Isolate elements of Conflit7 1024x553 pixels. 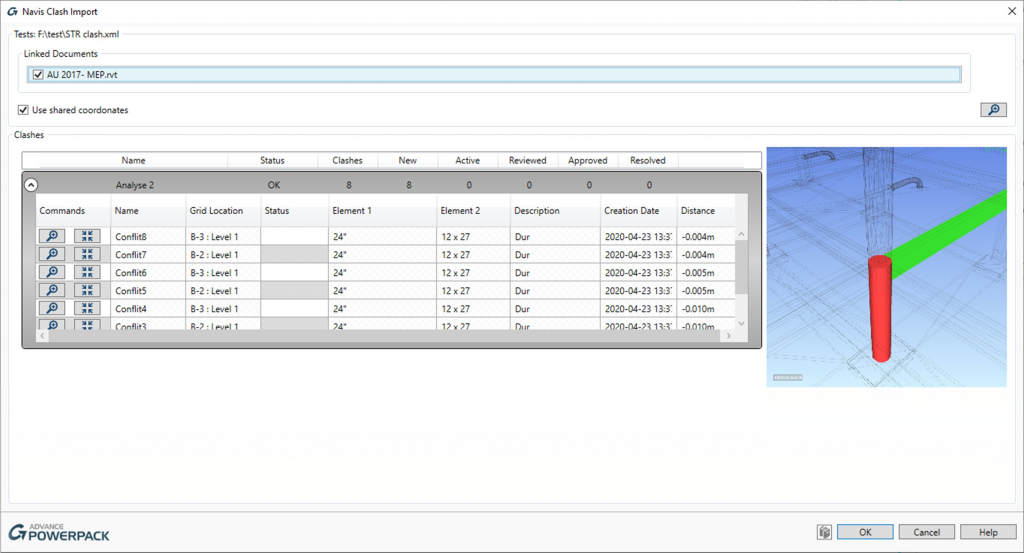coord(87,254)
